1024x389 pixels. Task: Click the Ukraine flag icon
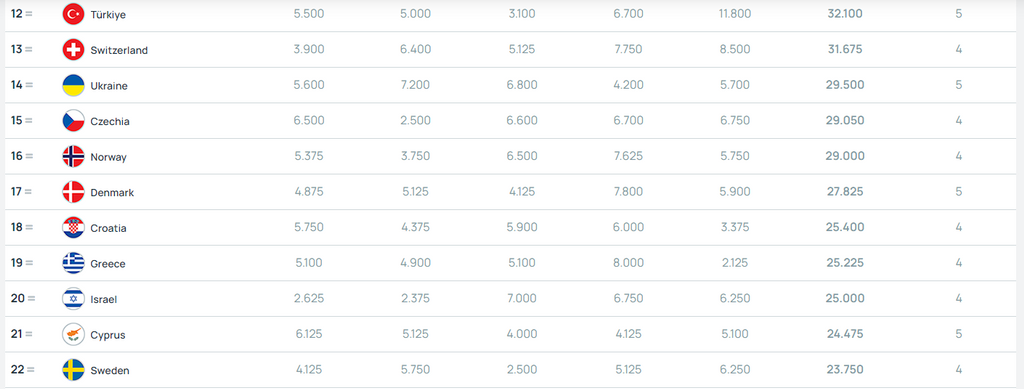(x=73, y=86)
